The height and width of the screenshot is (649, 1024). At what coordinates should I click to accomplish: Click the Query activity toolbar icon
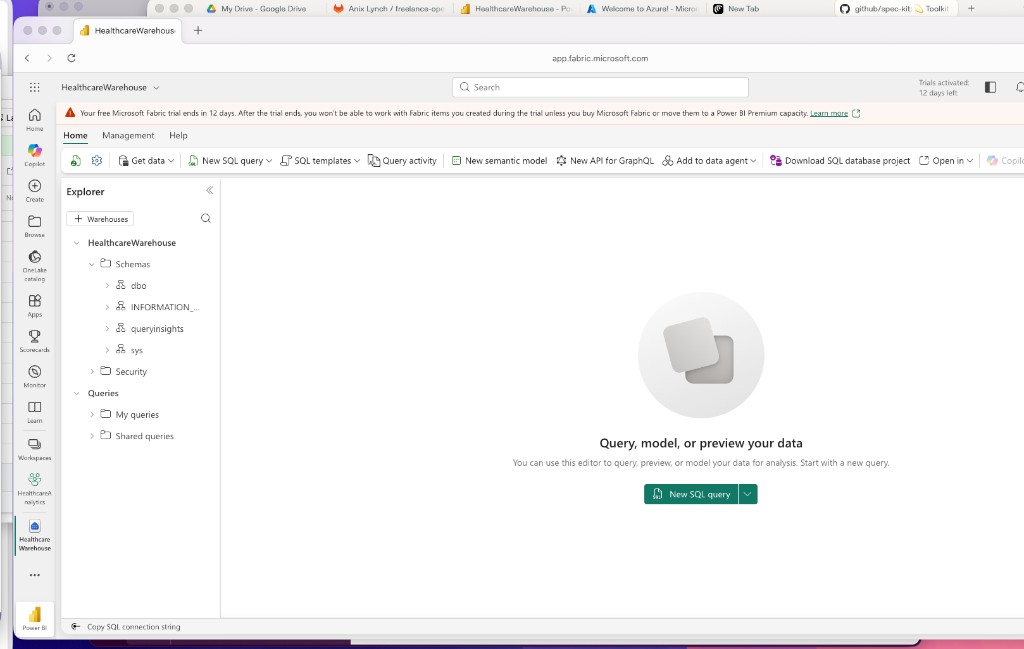[x=402, y=160]
